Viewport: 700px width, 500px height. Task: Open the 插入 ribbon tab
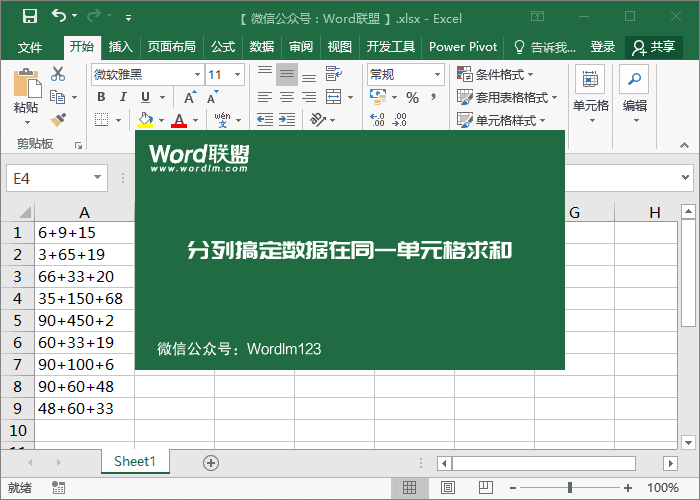[120, 47]
